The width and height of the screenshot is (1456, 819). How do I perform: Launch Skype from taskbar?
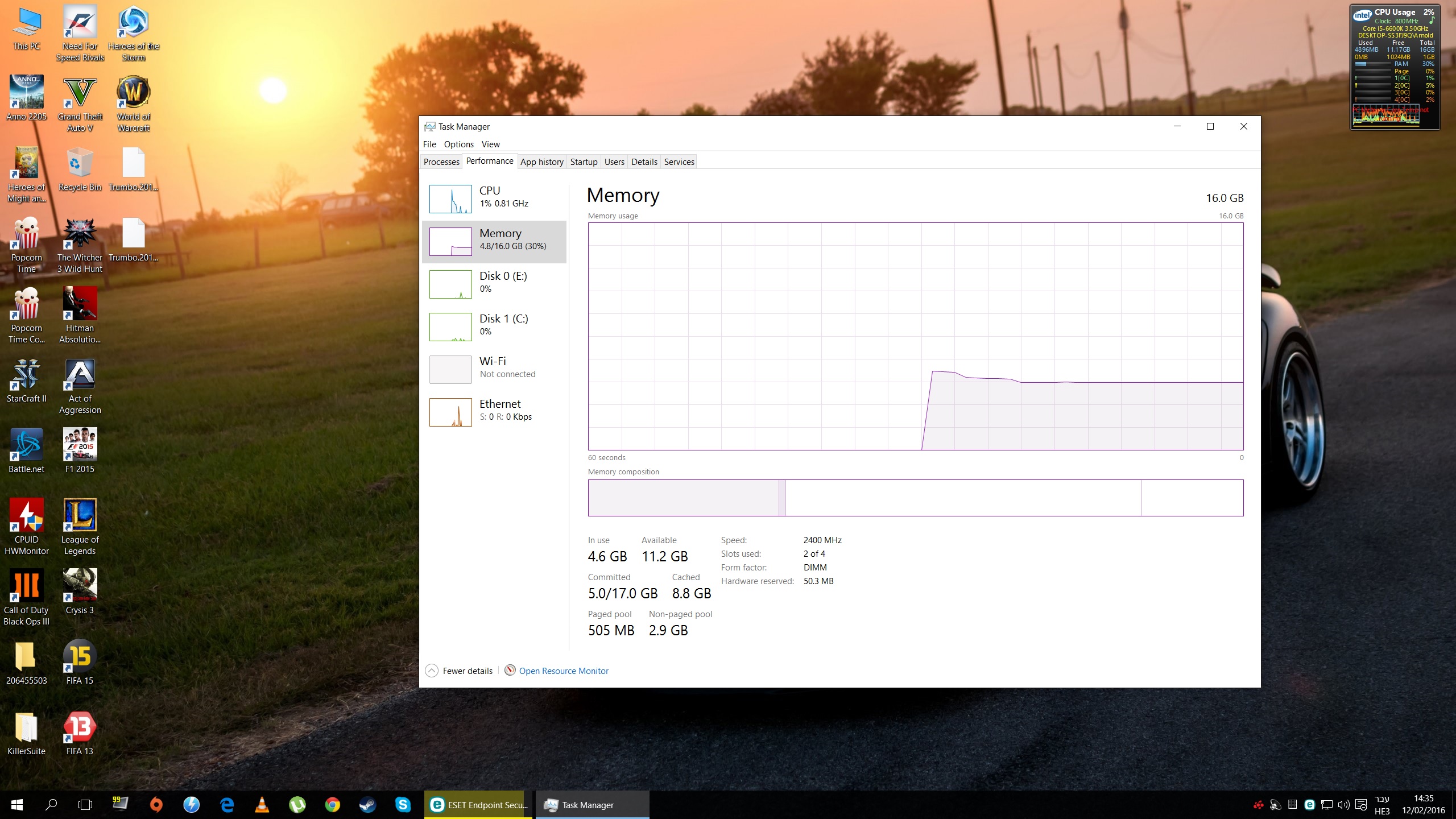[403, 805]
